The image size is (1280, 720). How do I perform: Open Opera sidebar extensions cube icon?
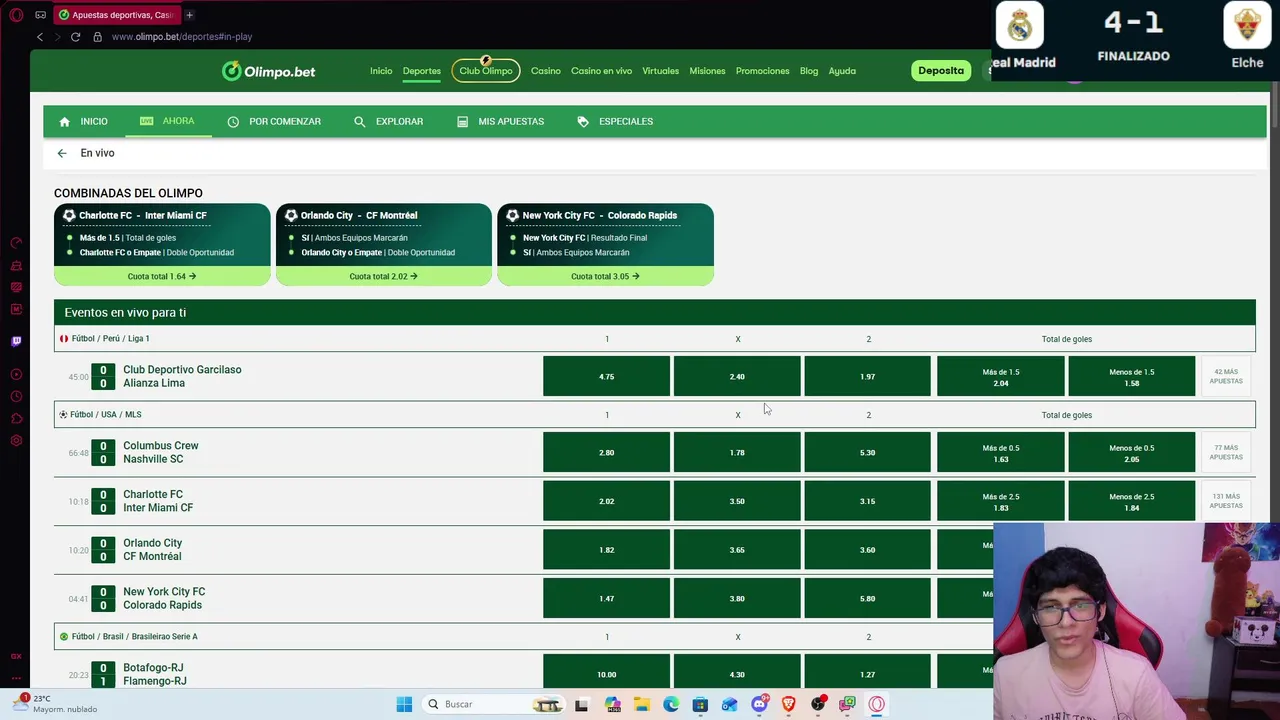[16, 418]
